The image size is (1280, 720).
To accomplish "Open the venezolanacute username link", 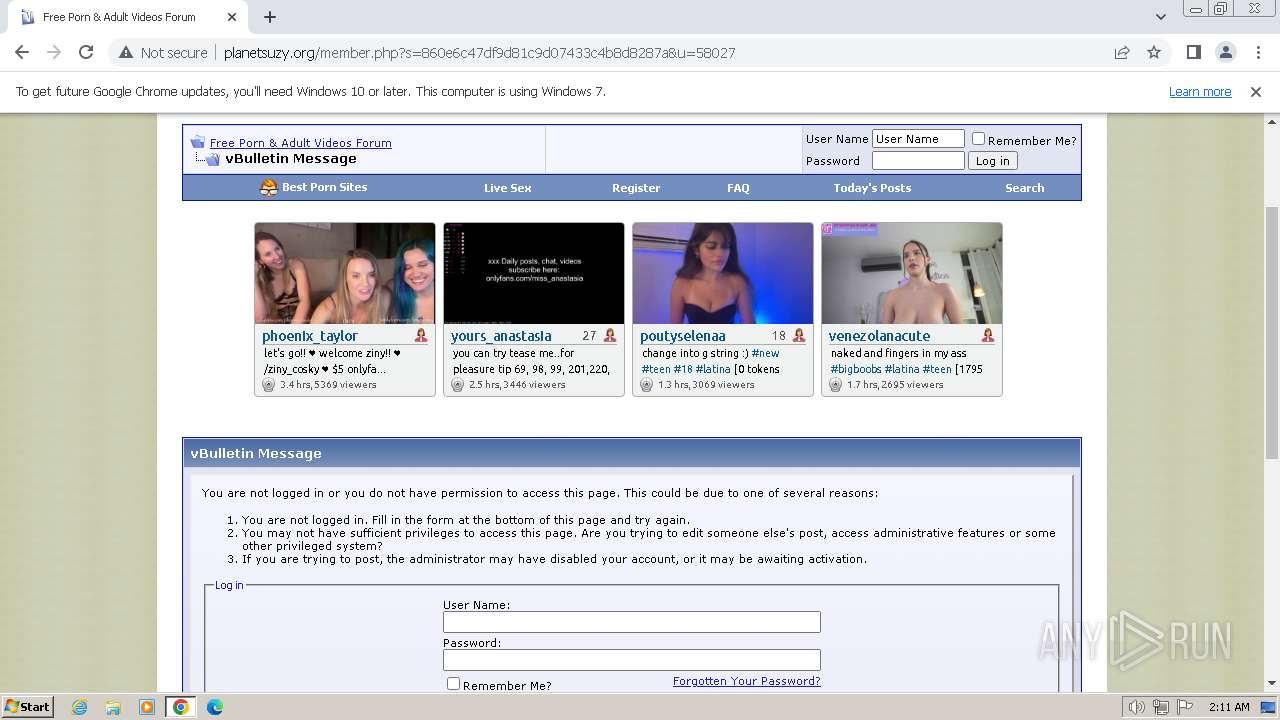I will tap(879, 336).
